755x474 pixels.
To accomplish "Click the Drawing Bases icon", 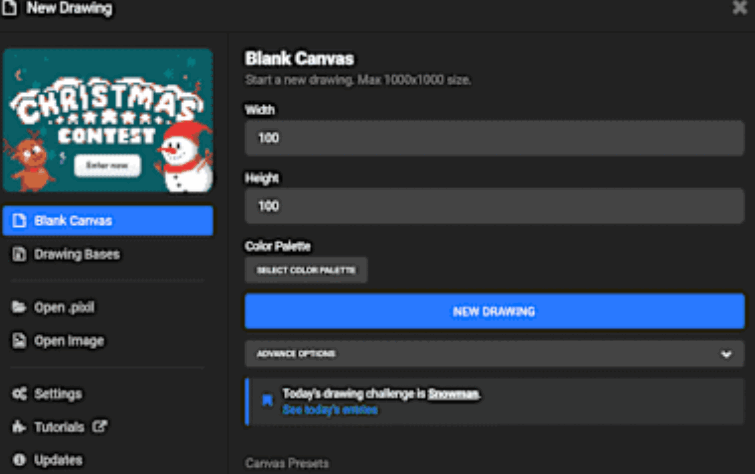I will 19,254.
